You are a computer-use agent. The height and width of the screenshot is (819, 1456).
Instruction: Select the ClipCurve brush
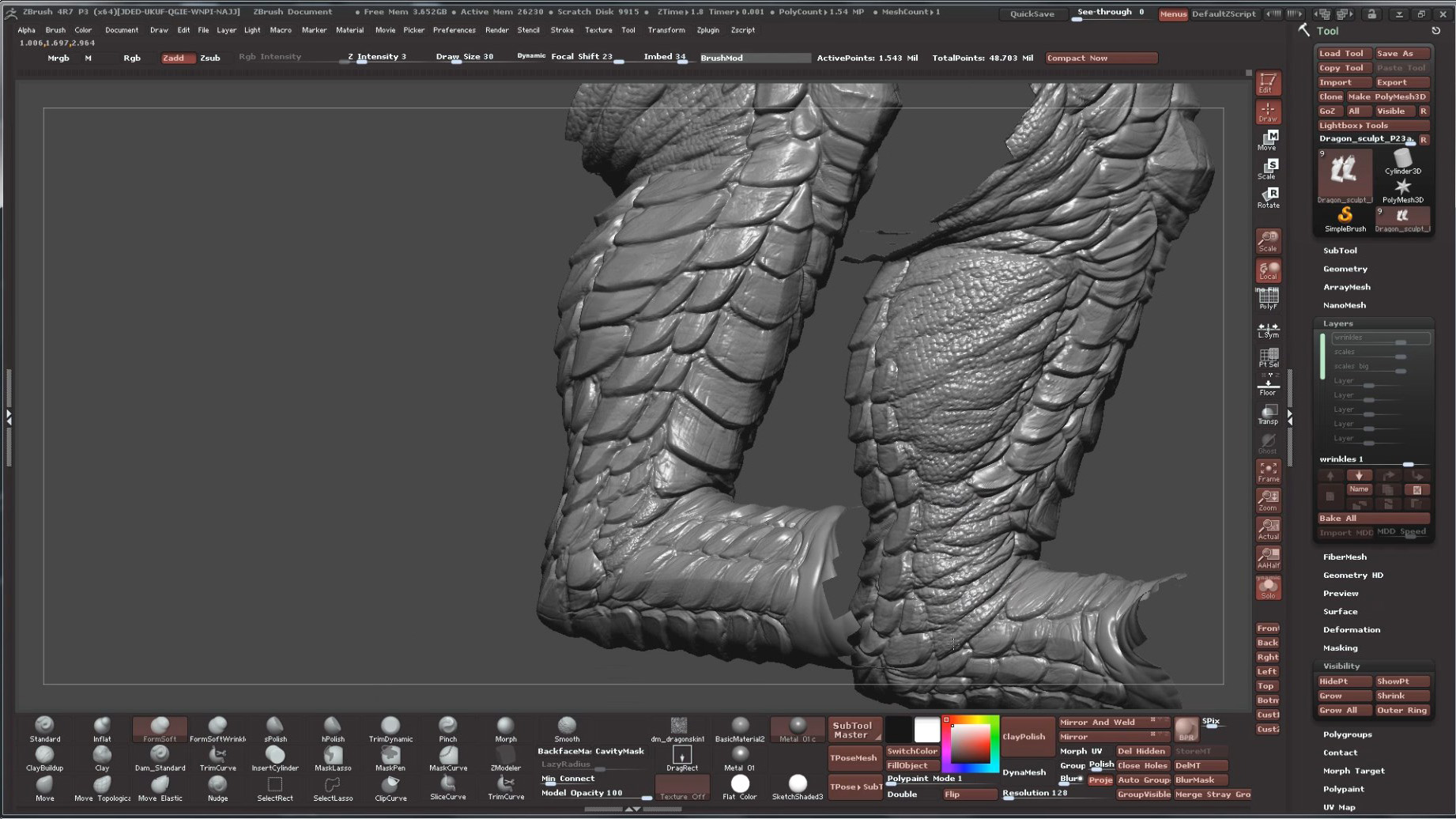pos(390,788)
